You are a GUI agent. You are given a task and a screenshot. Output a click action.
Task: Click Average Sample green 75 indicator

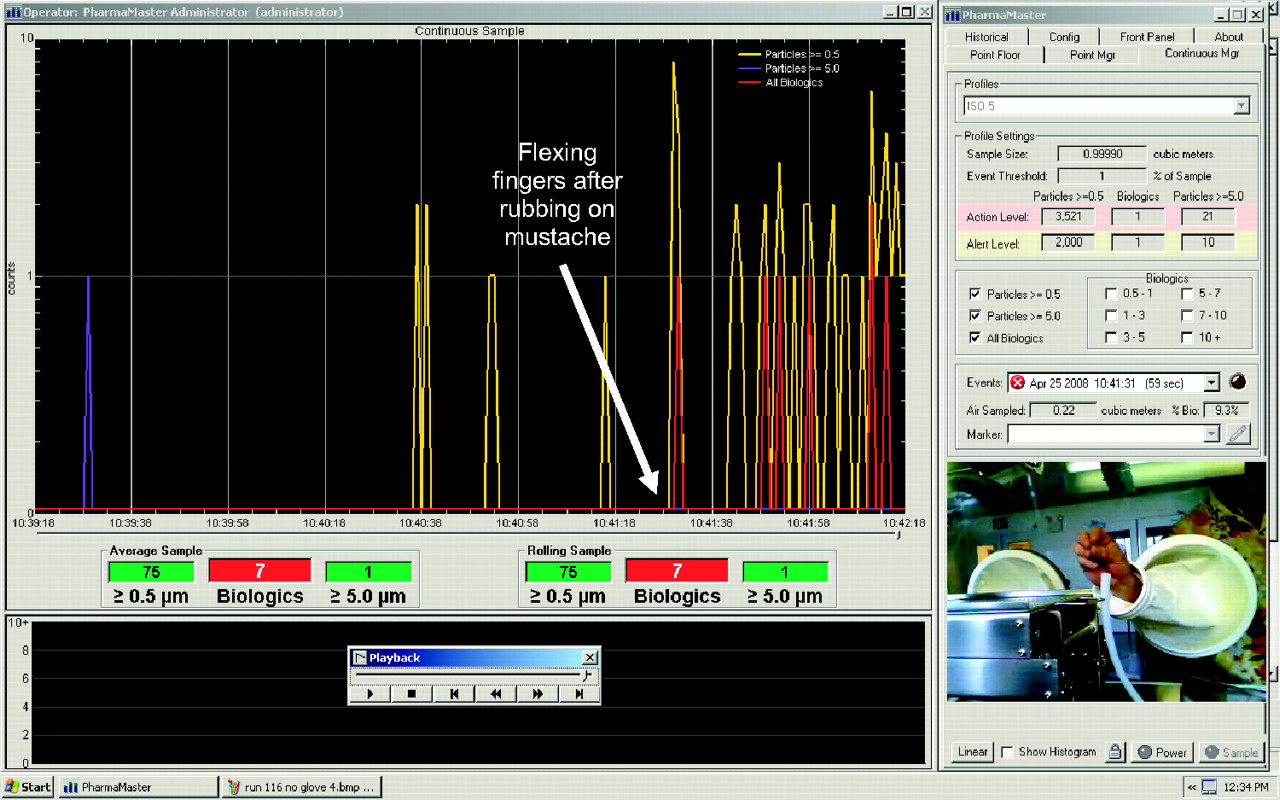click(x=151, y=572)
